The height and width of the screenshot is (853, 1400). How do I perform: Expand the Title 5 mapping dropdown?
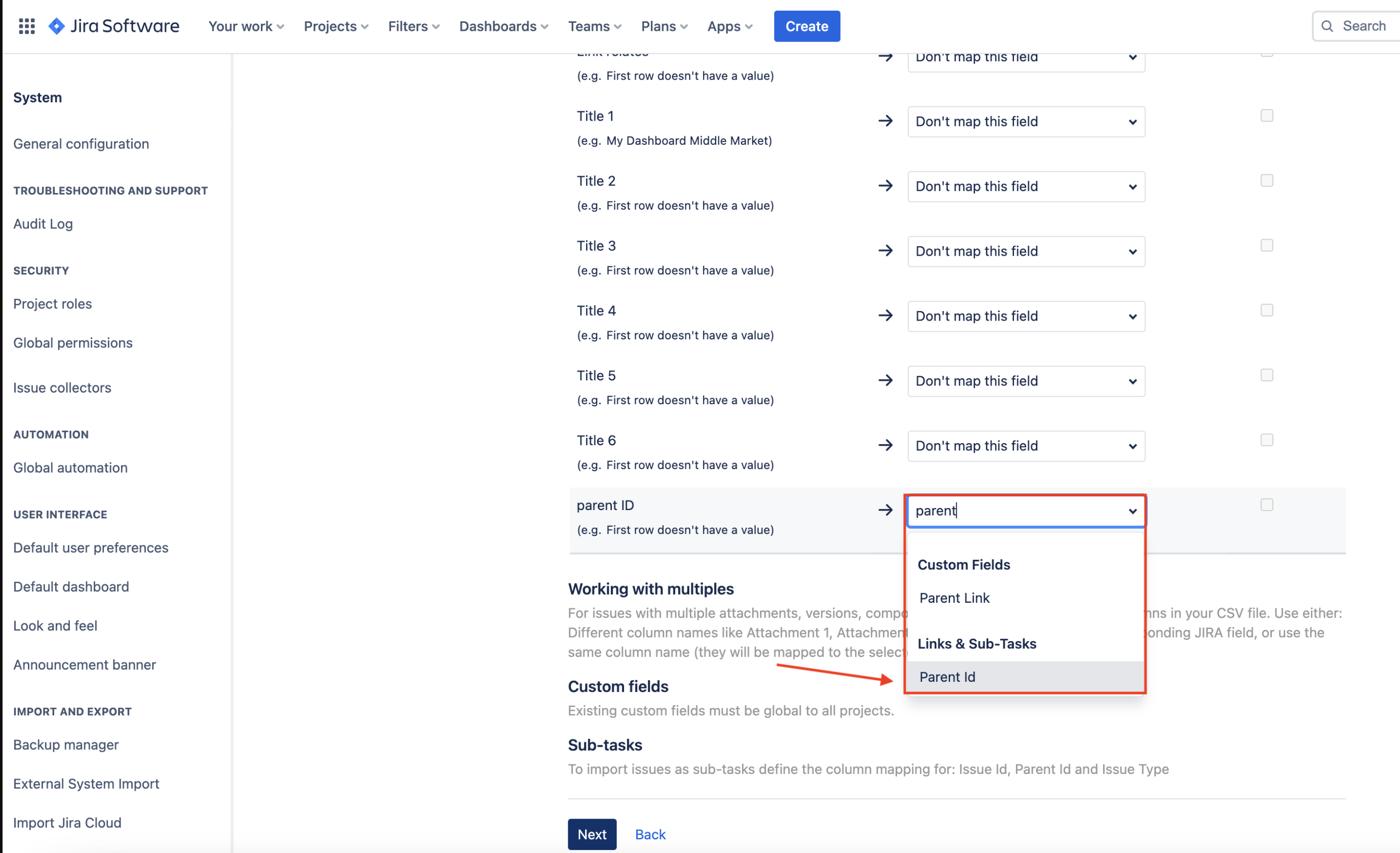tap(1026, 381)
